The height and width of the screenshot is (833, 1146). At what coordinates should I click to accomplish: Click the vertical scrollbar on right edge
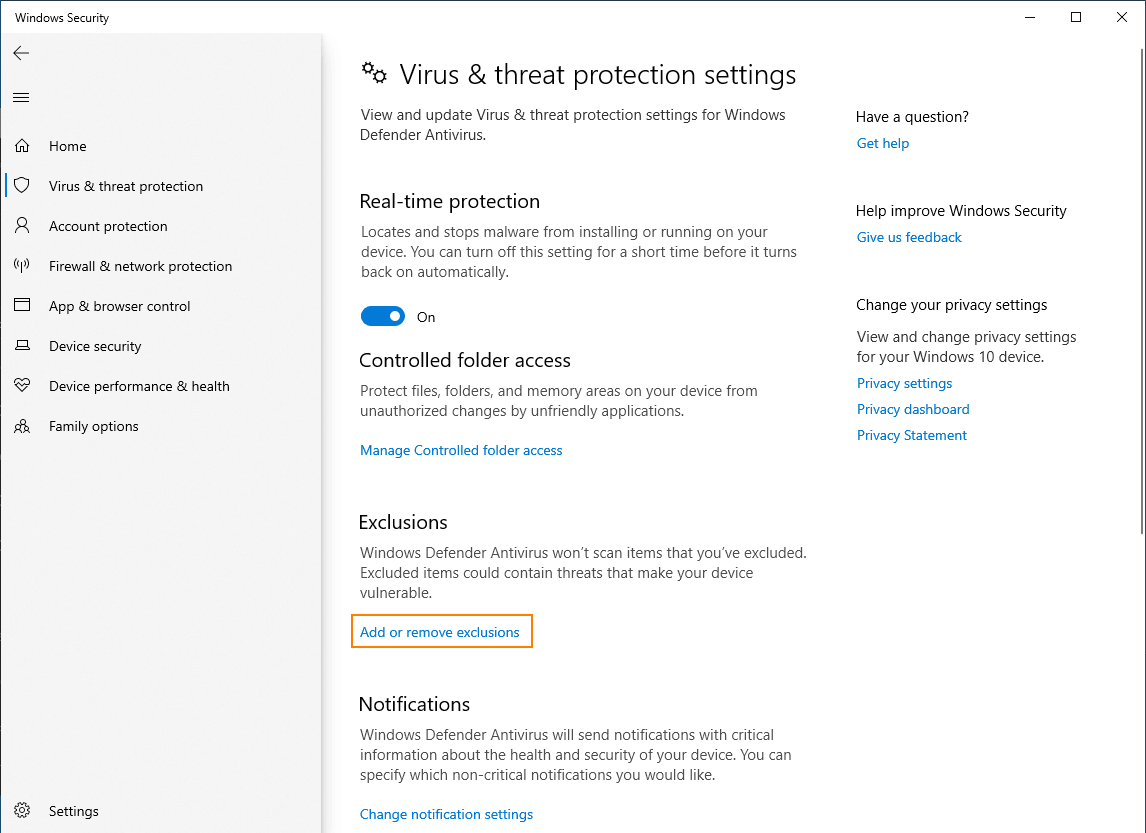pos(1141,300)
